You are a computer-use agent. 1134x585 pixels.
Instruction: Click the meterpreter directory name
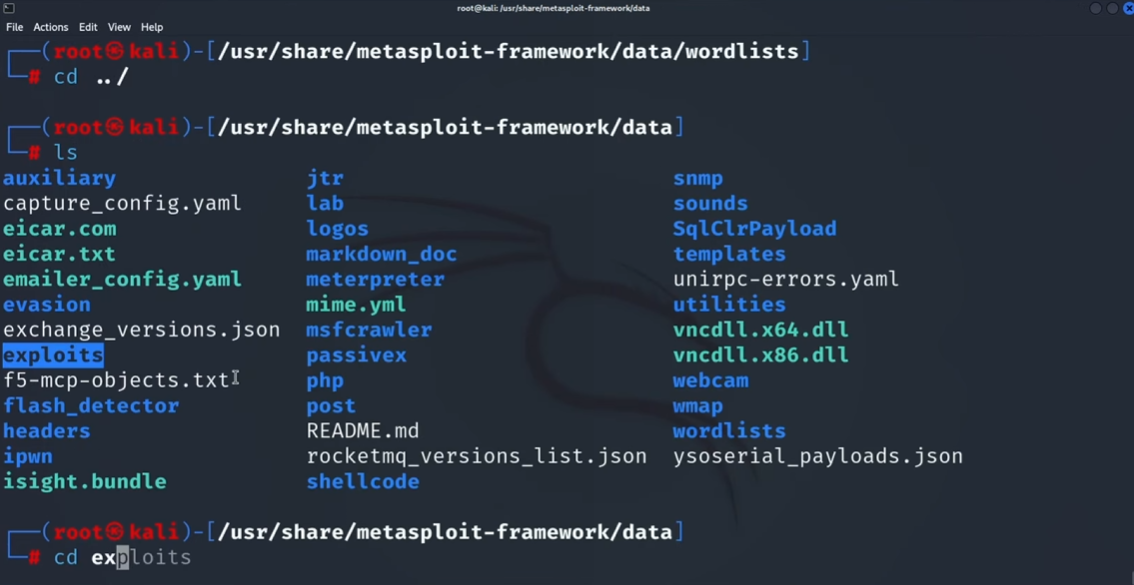(375, 279)
